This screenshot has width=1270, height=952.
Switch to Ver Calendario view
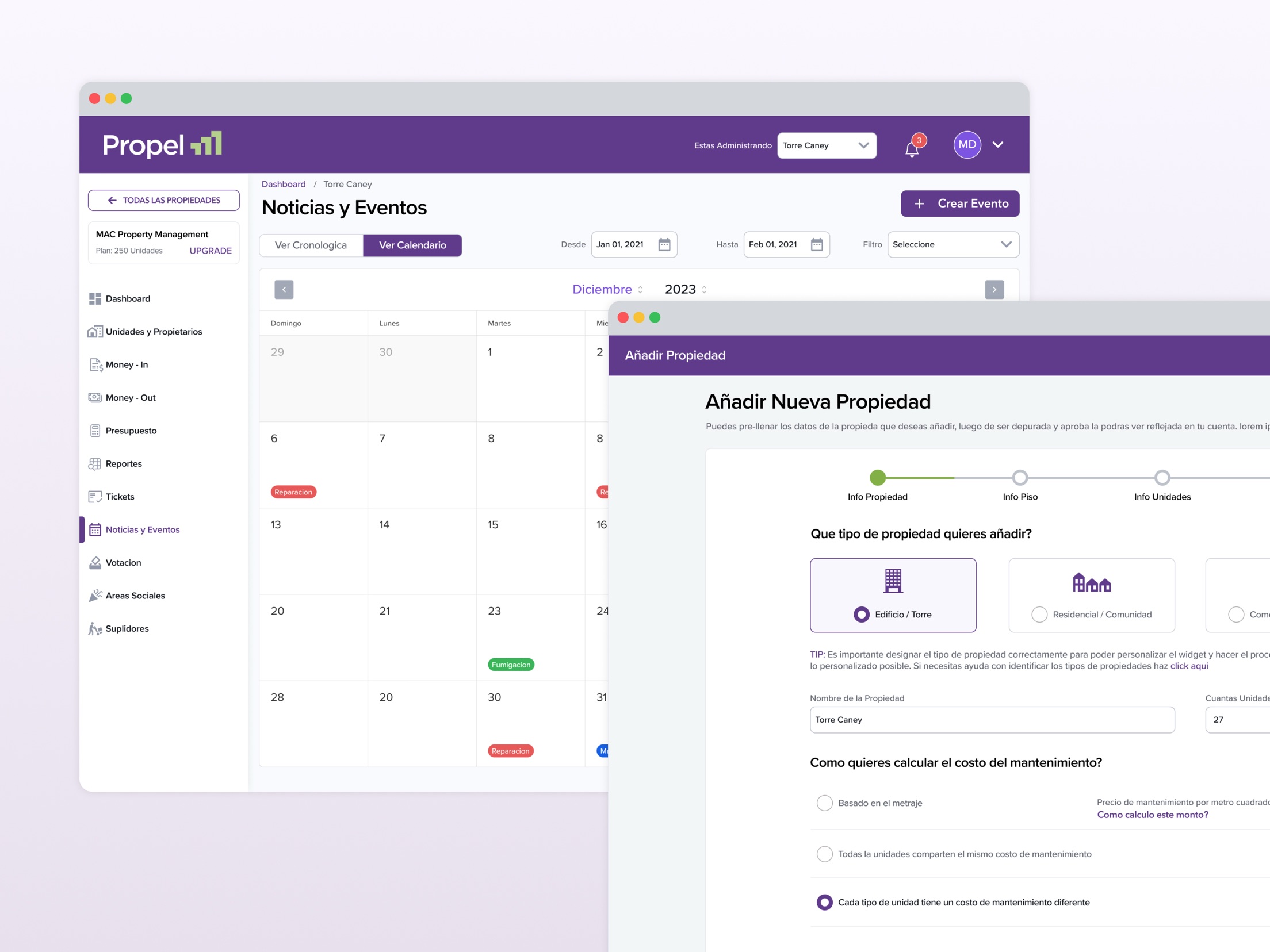[412, 245]
